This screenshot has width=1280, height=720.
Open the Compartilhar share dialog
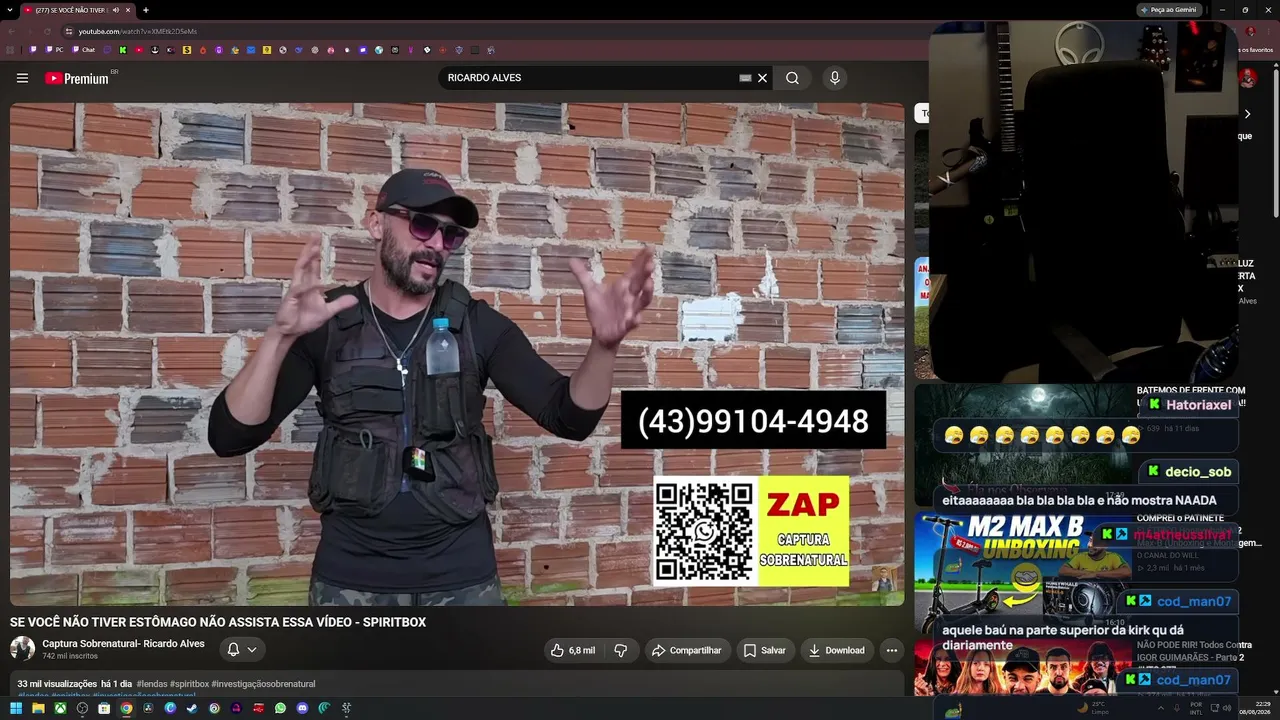tap(687, 650)
